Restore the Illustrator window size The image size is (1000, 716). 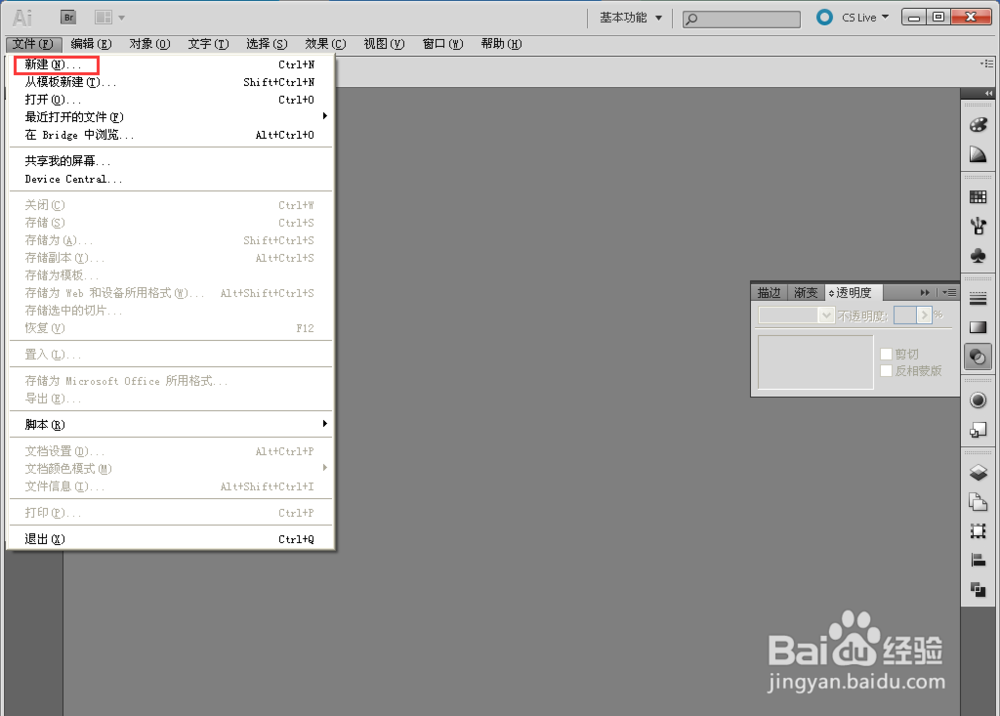tap(938, 17)
